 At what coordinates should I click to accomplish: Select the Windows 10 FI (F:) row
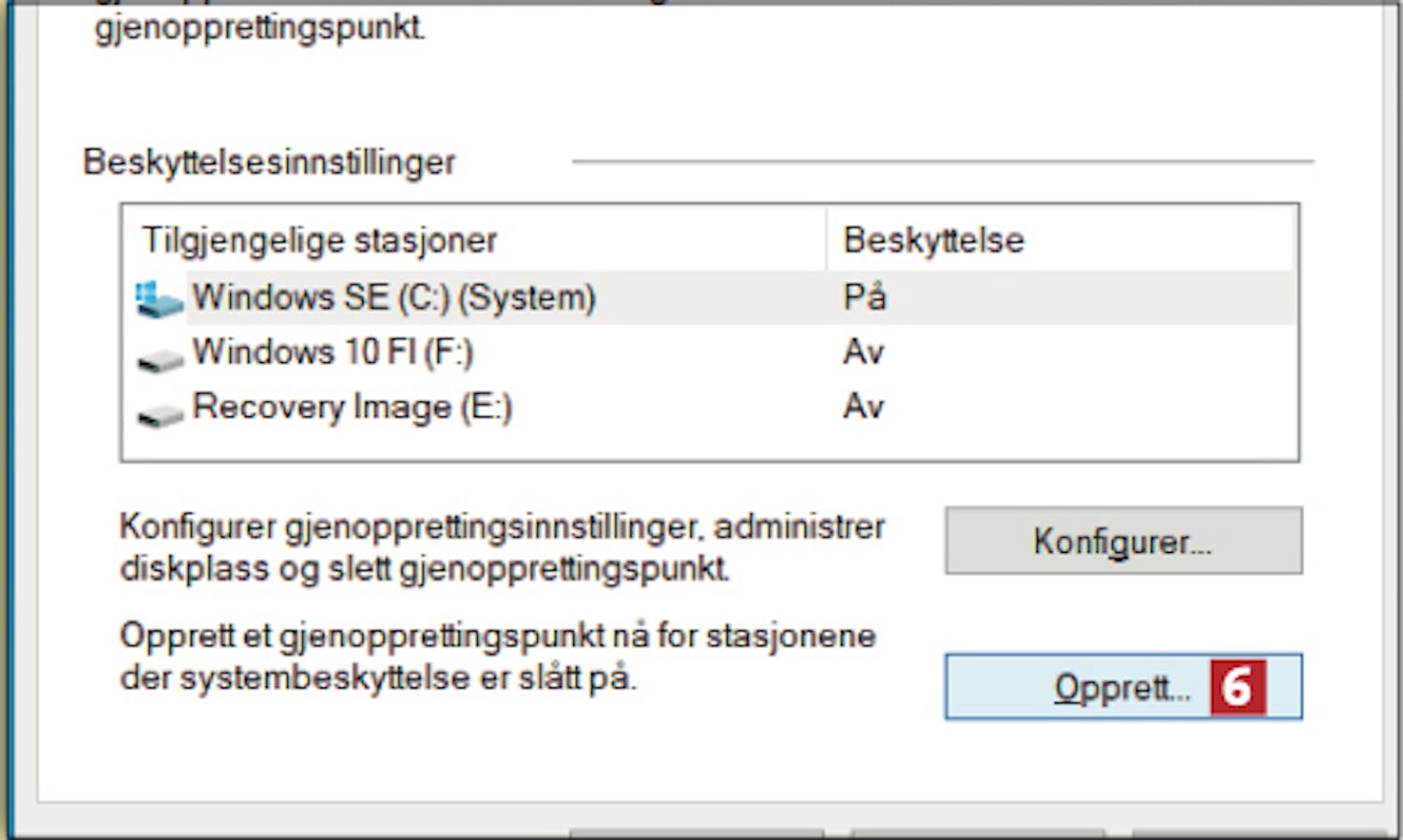pos(332,353)
